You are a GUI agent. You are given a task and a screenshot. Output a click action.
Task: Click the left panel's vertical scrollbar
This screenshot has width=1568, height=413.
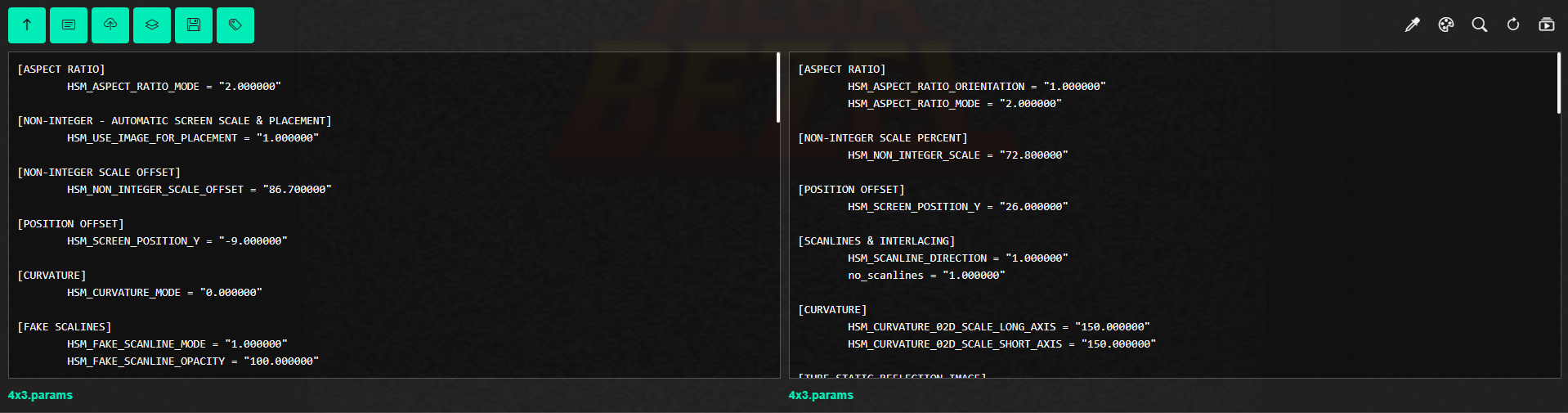coord(778,88)
